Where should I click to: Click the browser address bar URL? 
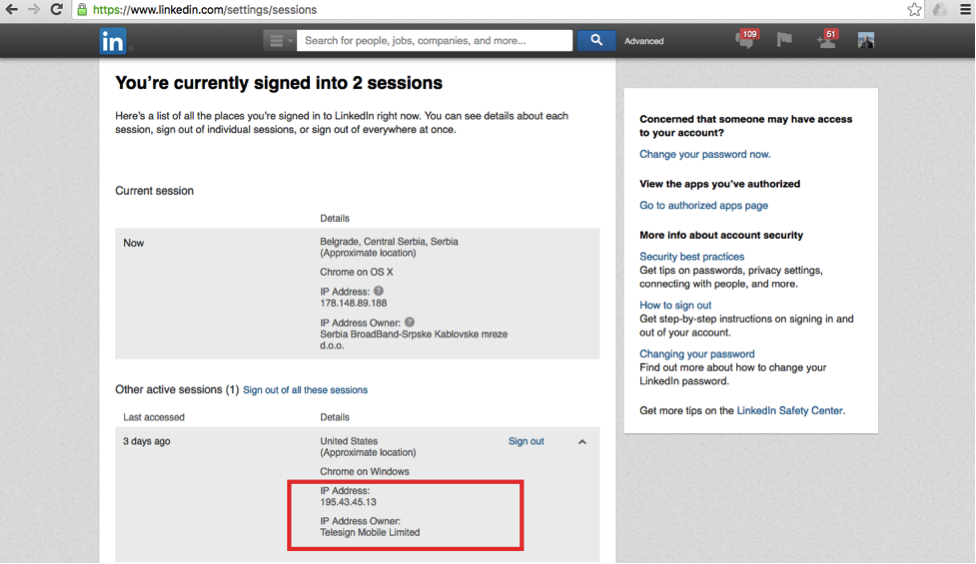coord(205,9)
